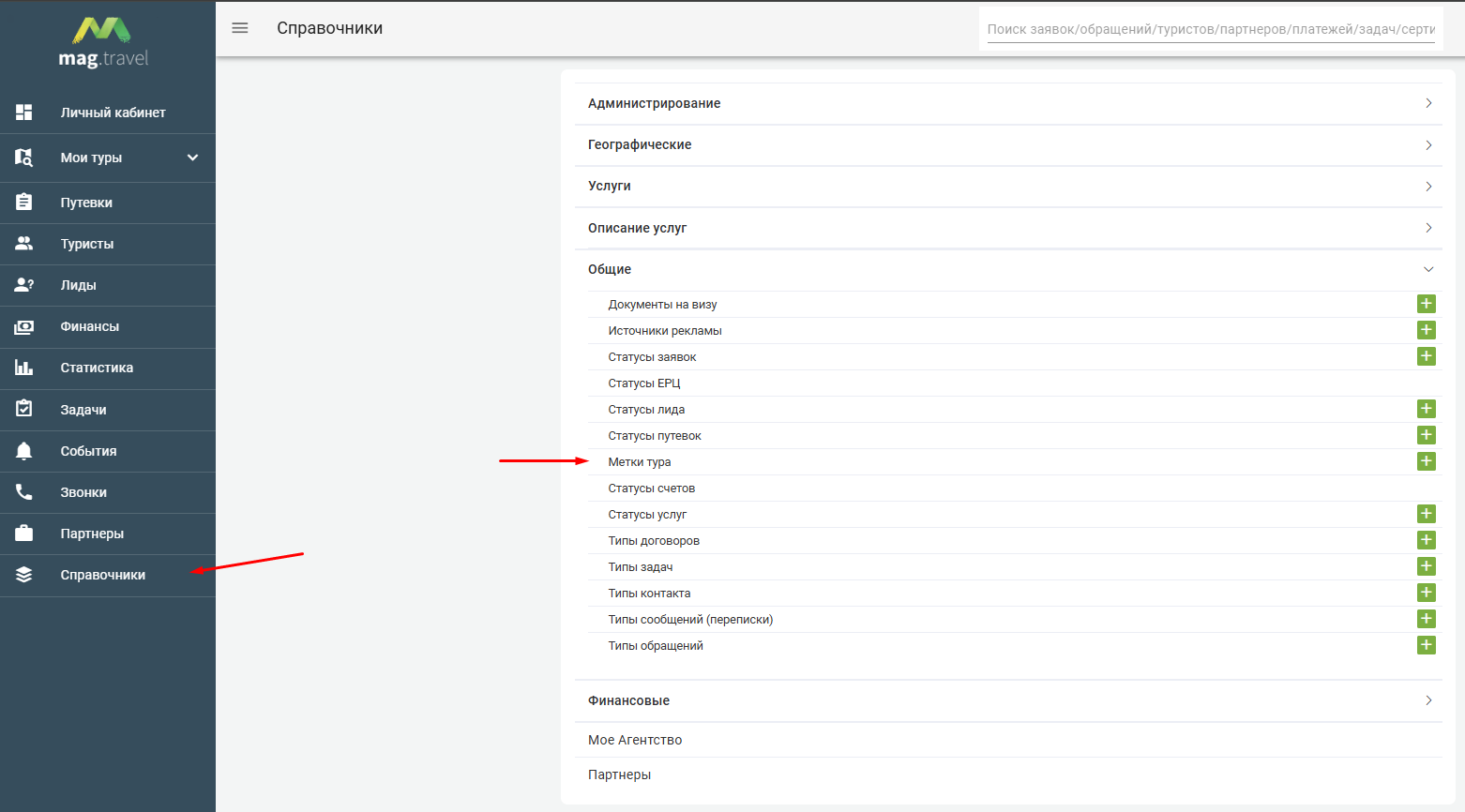1465x812 pixels.
Task: Click the Администрирование section header
Action: click(x=1008, y=103)
